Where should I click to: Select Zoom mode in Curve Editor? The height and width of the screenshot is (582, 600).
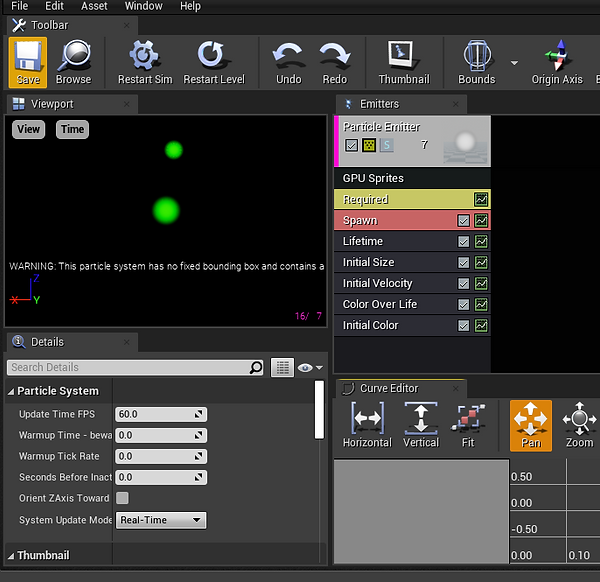coord(579,425)
